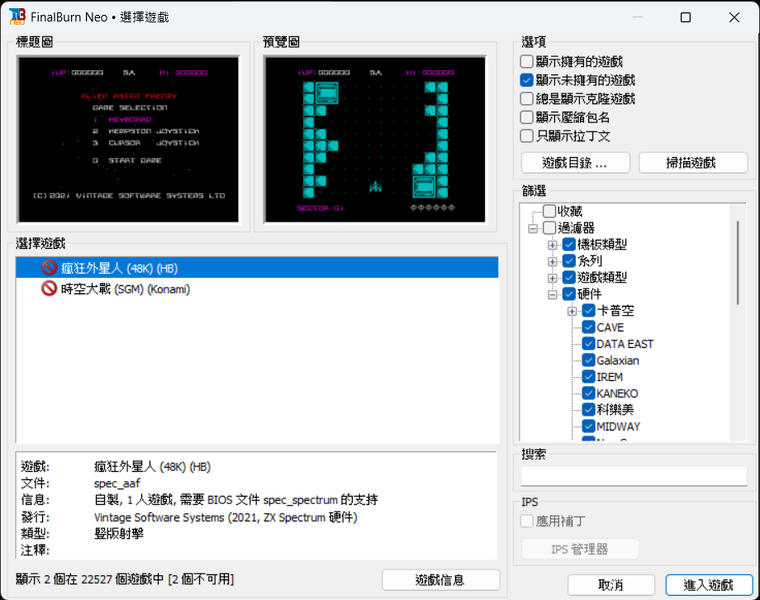Uncheck the 系列 filter checkbox
Screen dimensions: 760x600
pyautogui.click(x=569, y=261)
